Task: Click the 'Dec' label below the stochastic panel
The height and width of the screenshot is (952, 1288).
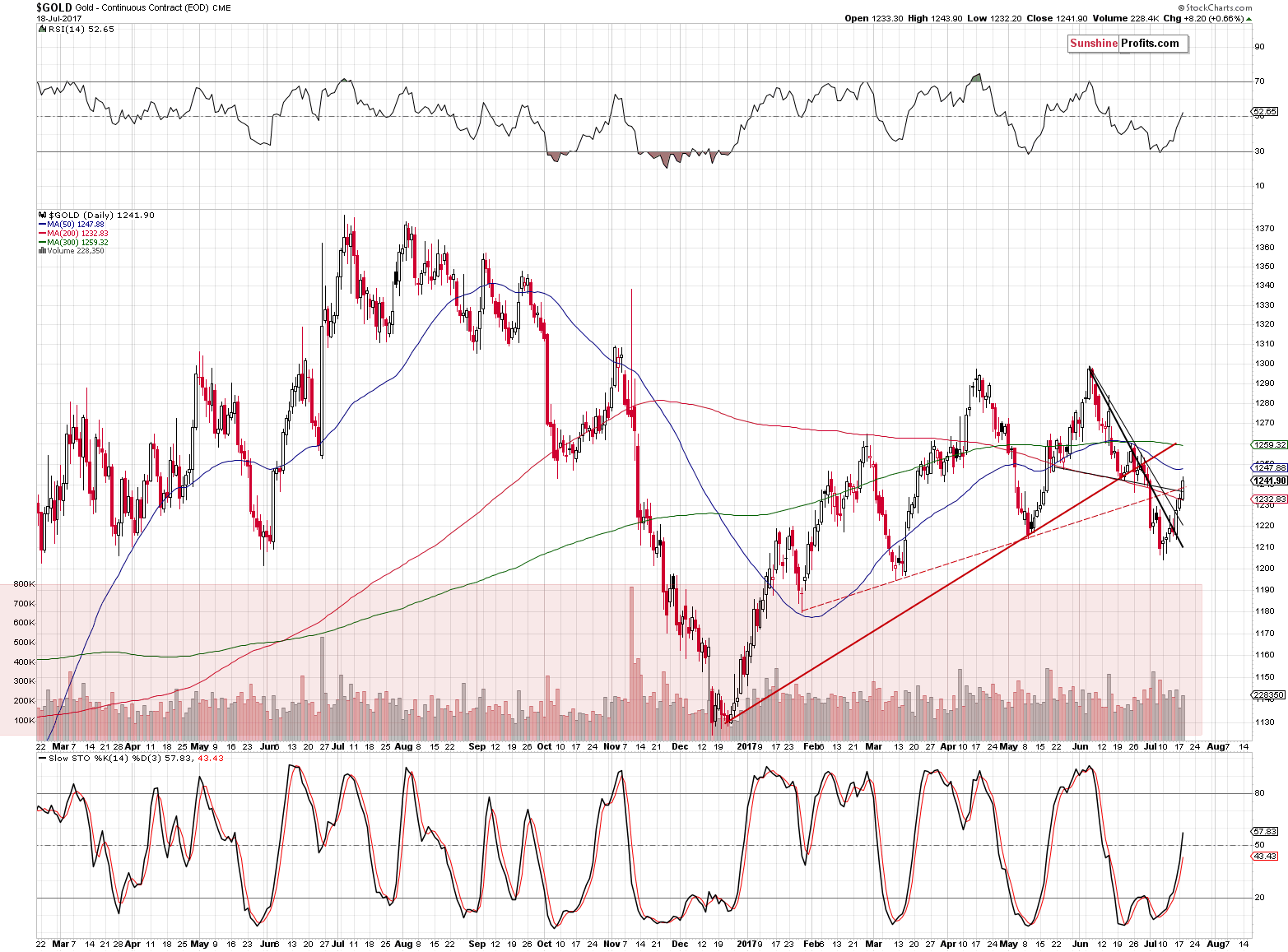Action: (680, 944)
